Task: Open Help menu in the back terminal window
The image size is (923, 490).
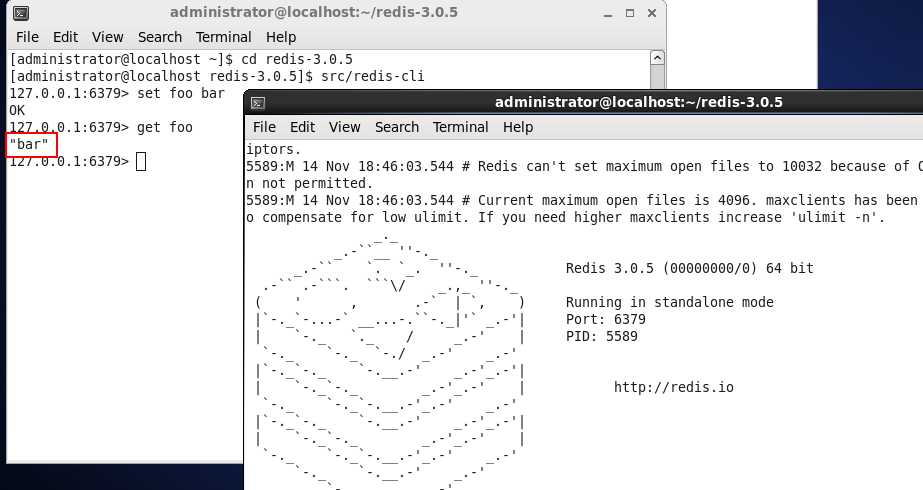Action: (x=281, y=37)
